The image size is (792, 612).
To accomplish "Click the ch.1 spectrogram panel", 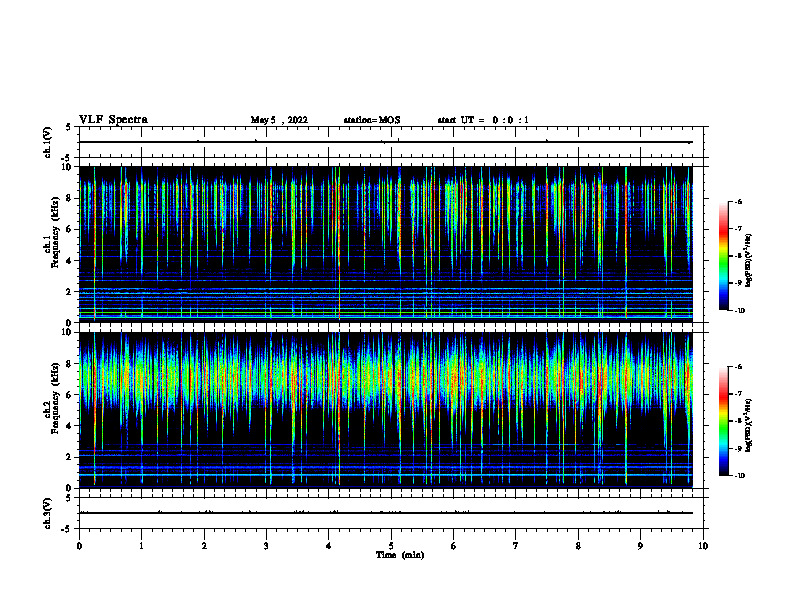I will click(385, 244).
